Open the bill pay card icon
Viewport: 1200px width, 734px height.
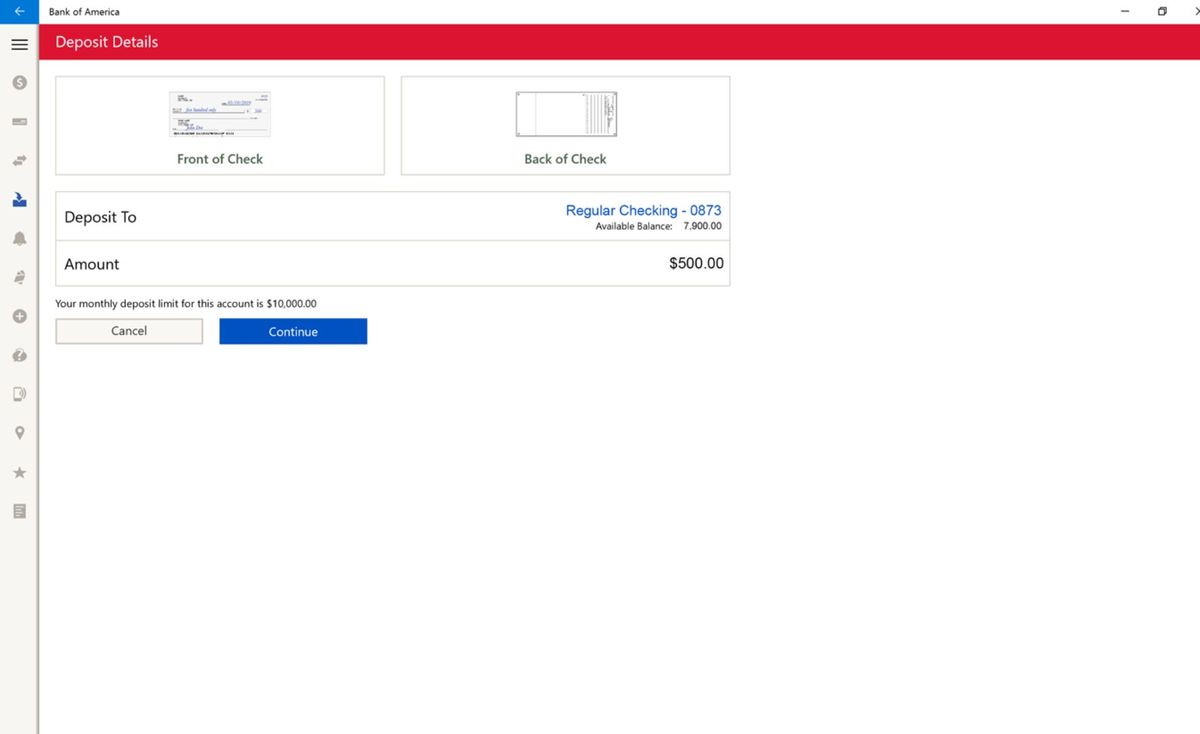18,121
